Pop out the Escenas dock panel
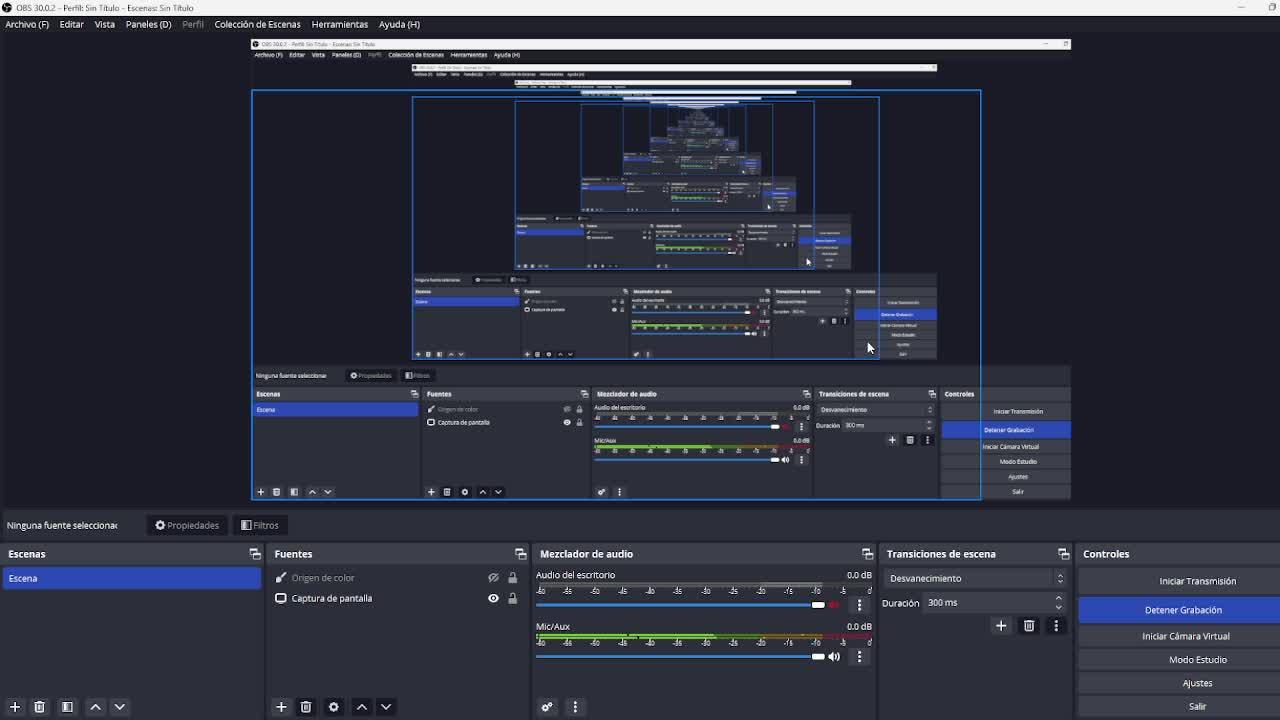 pos(255,554)
